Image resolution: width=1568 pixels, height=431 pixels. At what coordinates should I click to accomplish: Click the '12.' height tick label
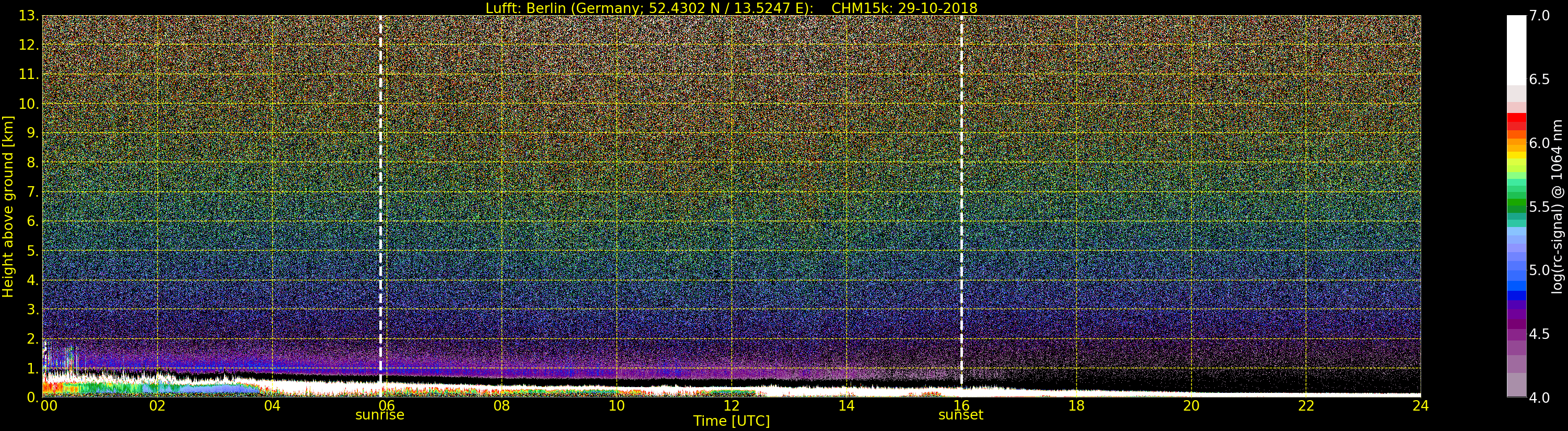point(29,45)
